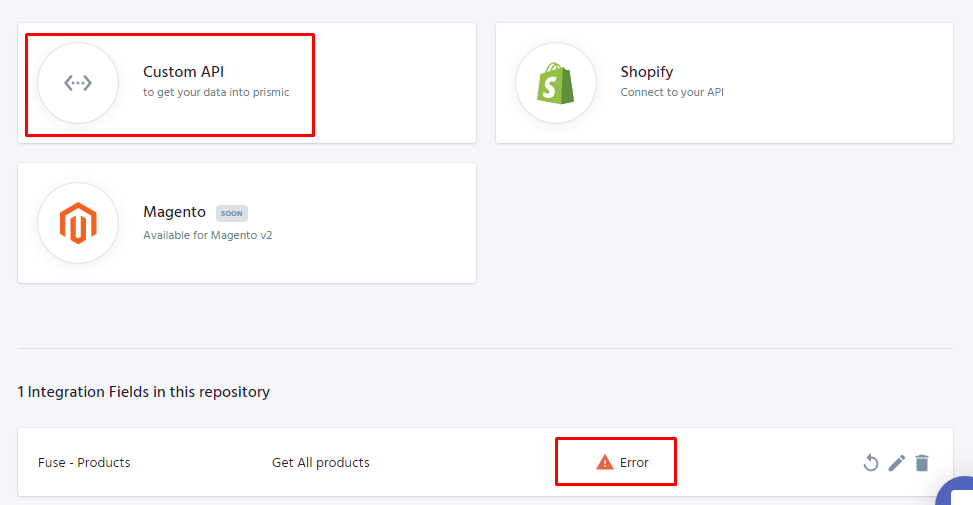The width and height of the screenshot is (973, 505).
Task: Click the red warning triangle icon
Action: click(x=604, y=462)
